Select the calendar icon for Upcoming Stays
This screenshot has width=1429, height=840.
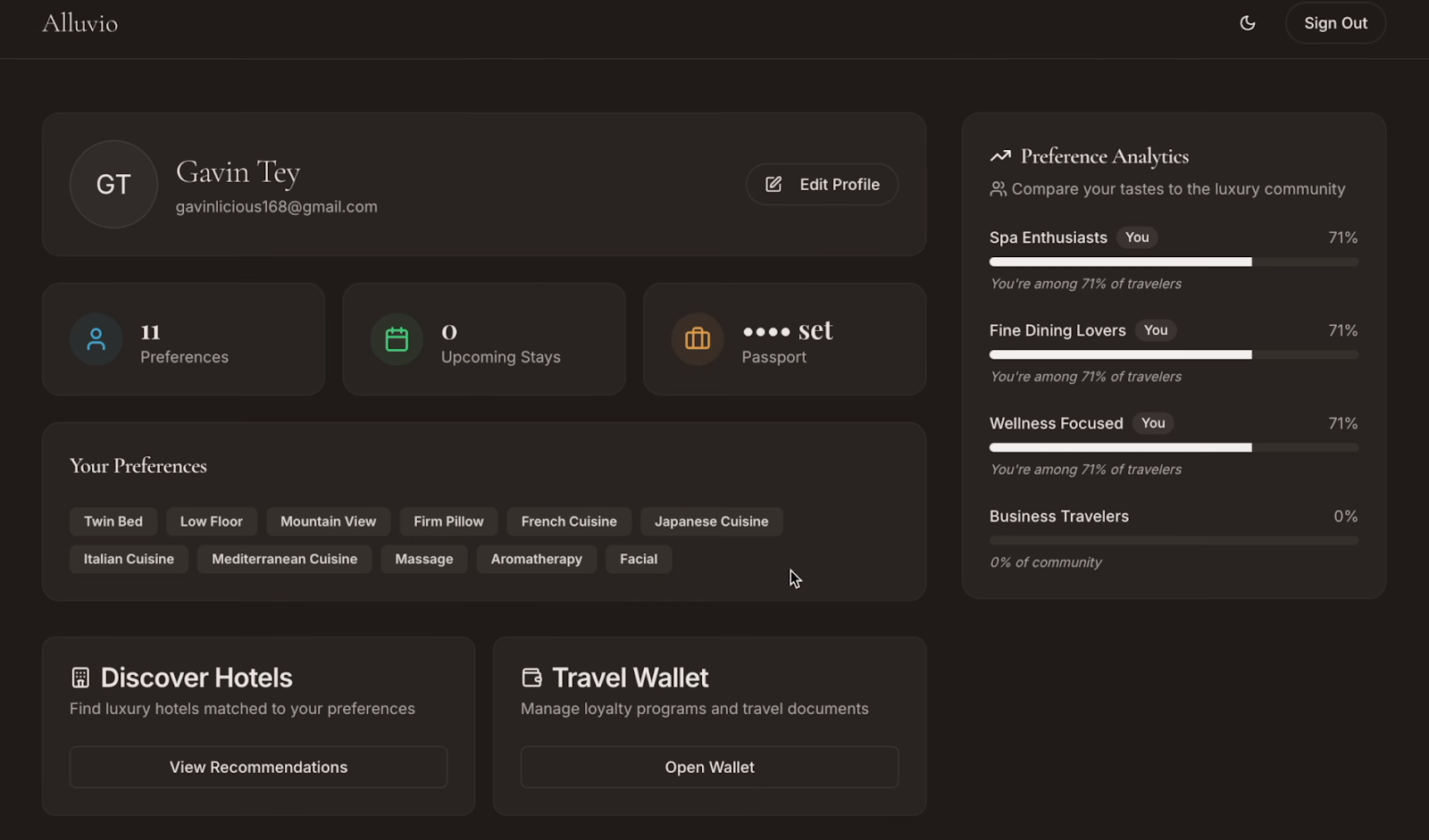coord(396,339)
